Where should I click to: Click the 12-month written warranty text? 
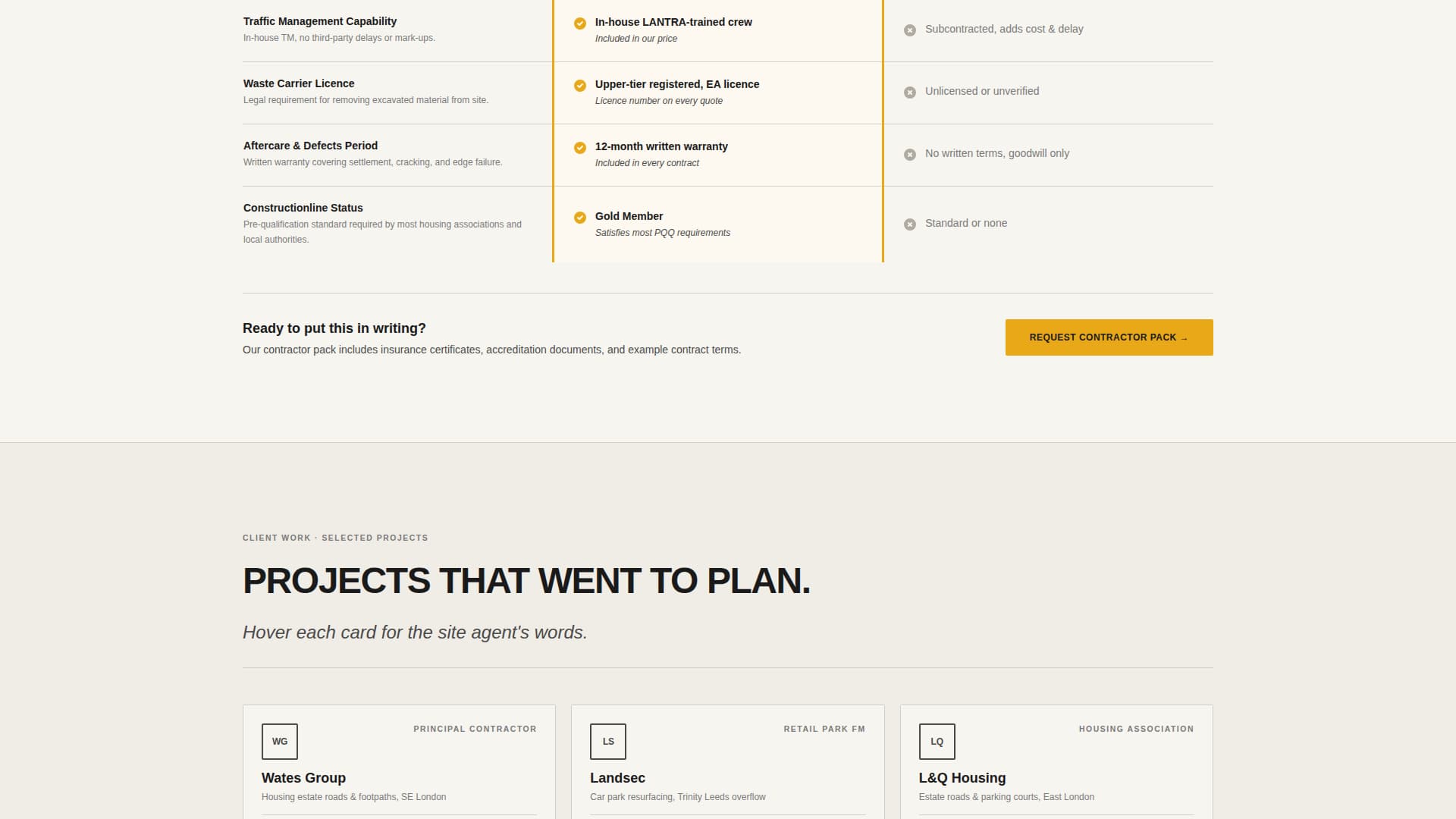click(x=661, y=146)
